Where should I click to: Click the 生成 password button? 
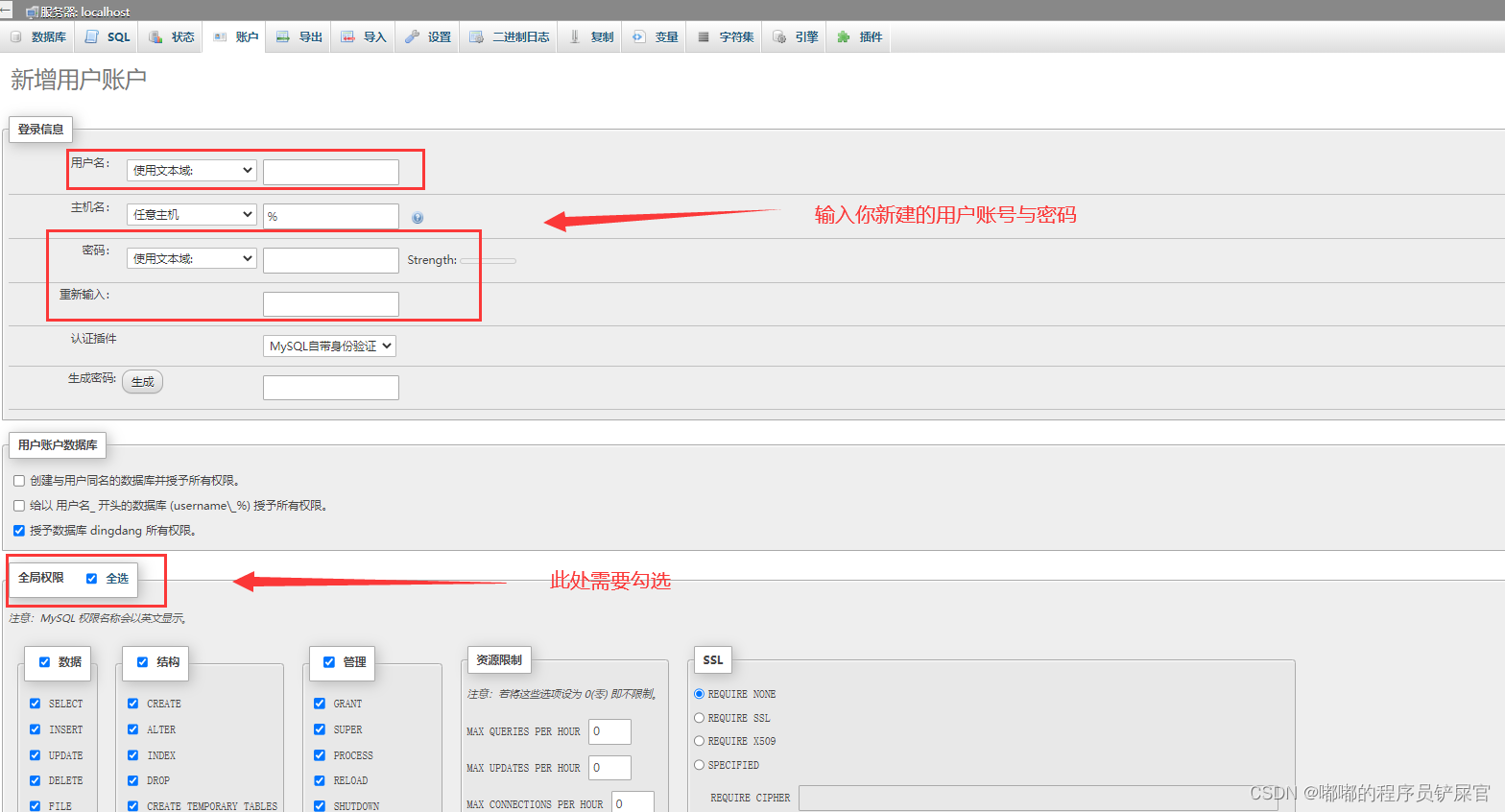143,382
